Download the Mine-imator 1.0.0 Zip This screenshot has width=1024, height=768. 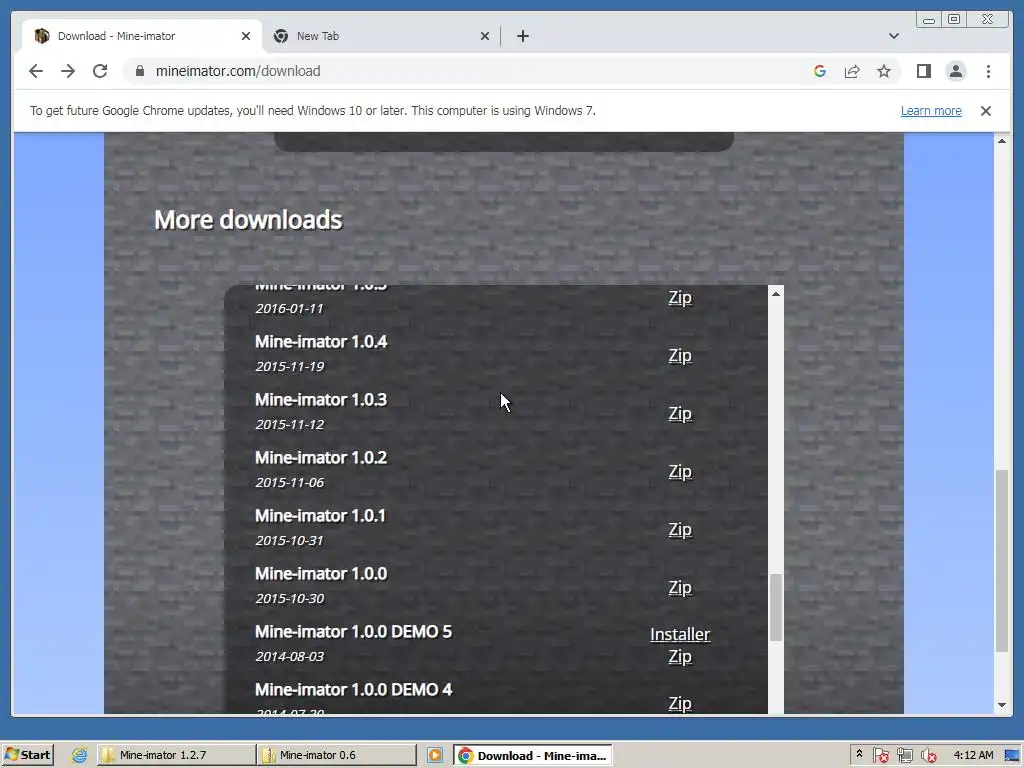pyautogui.click(x=680, y=588)
